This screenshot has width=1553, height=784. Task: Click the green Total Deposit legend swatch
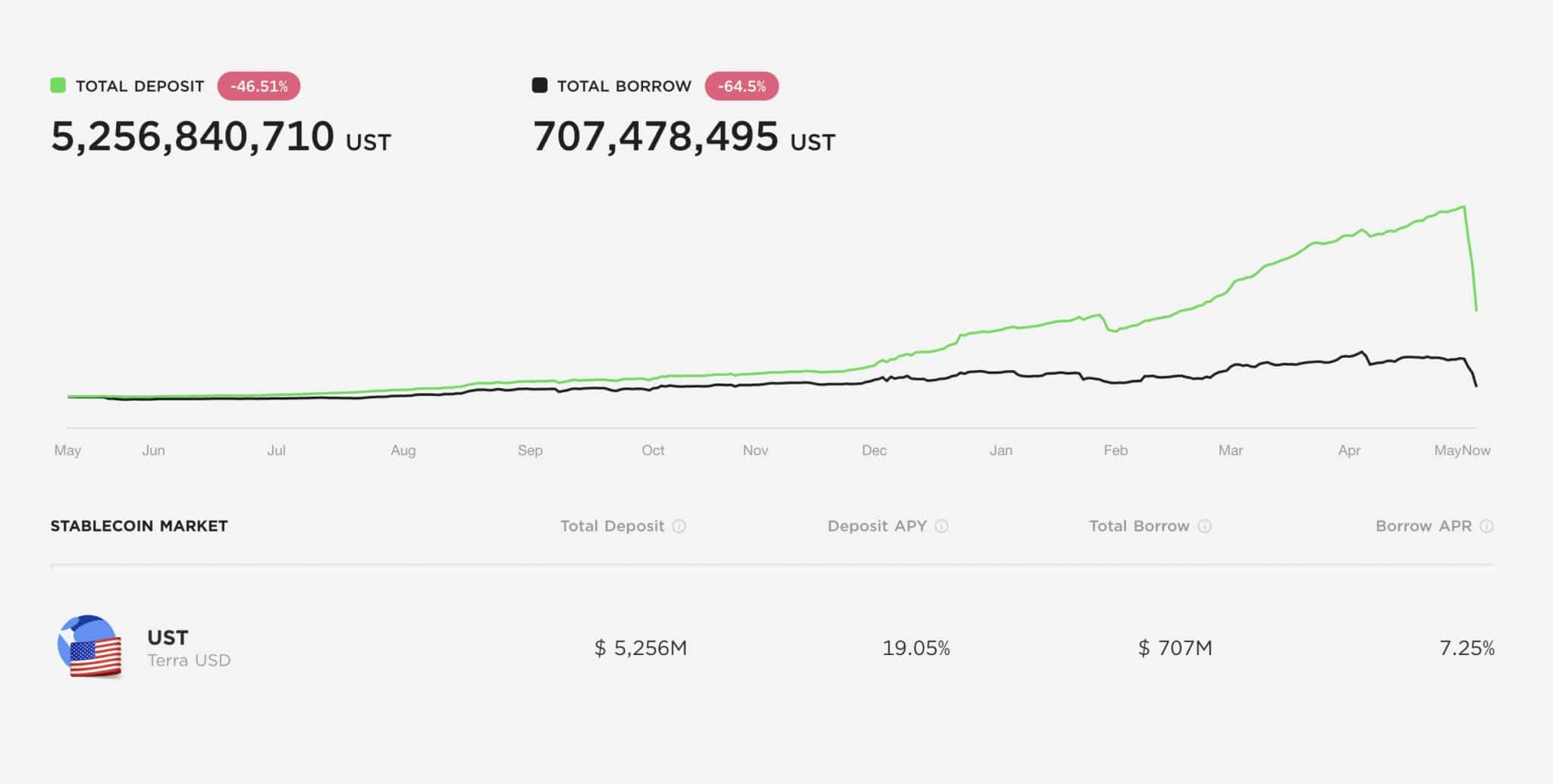pos(58,85)
